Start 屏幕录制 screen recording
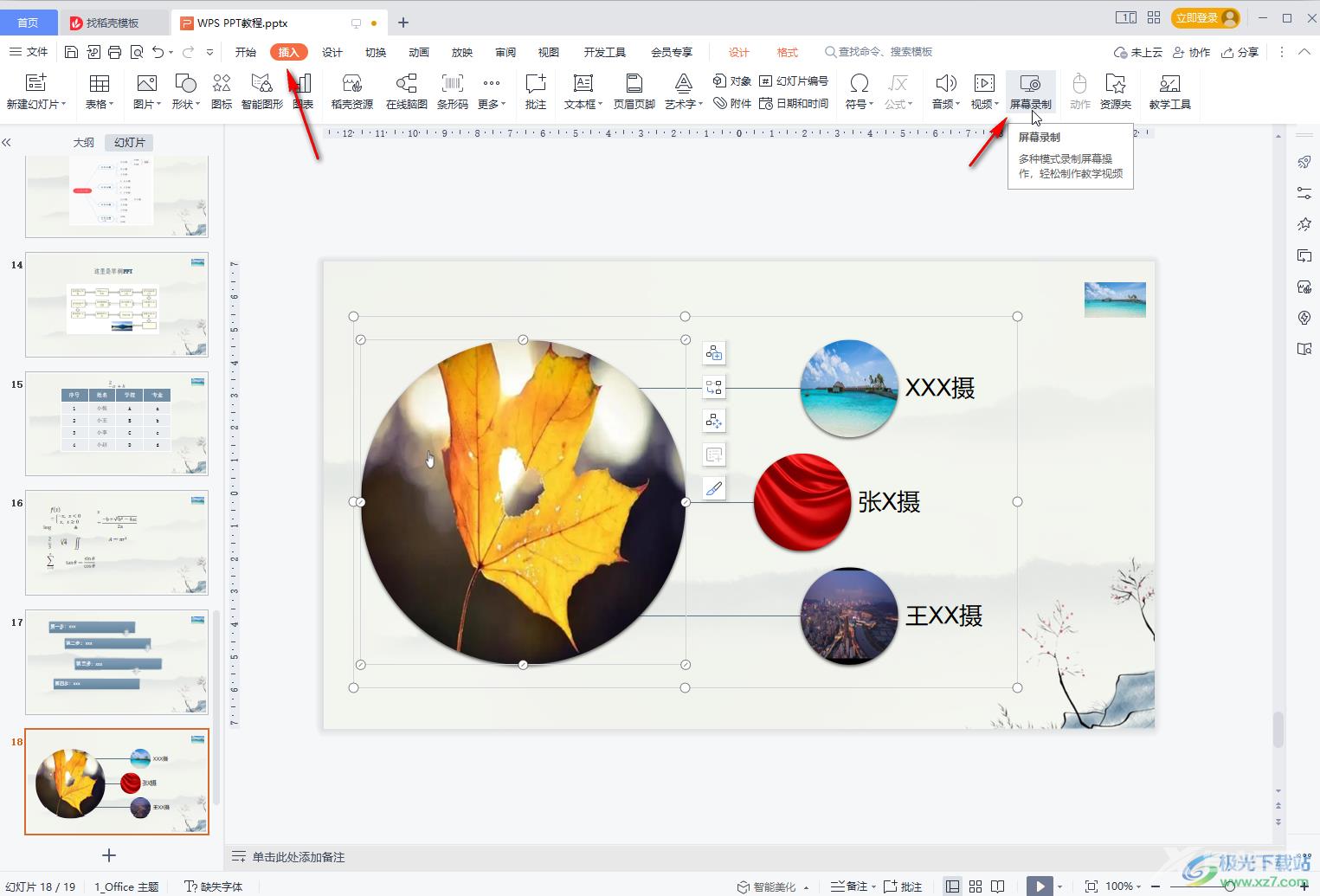The image size is (1320, 896). pyautogui.click(x=1030, y=92)
